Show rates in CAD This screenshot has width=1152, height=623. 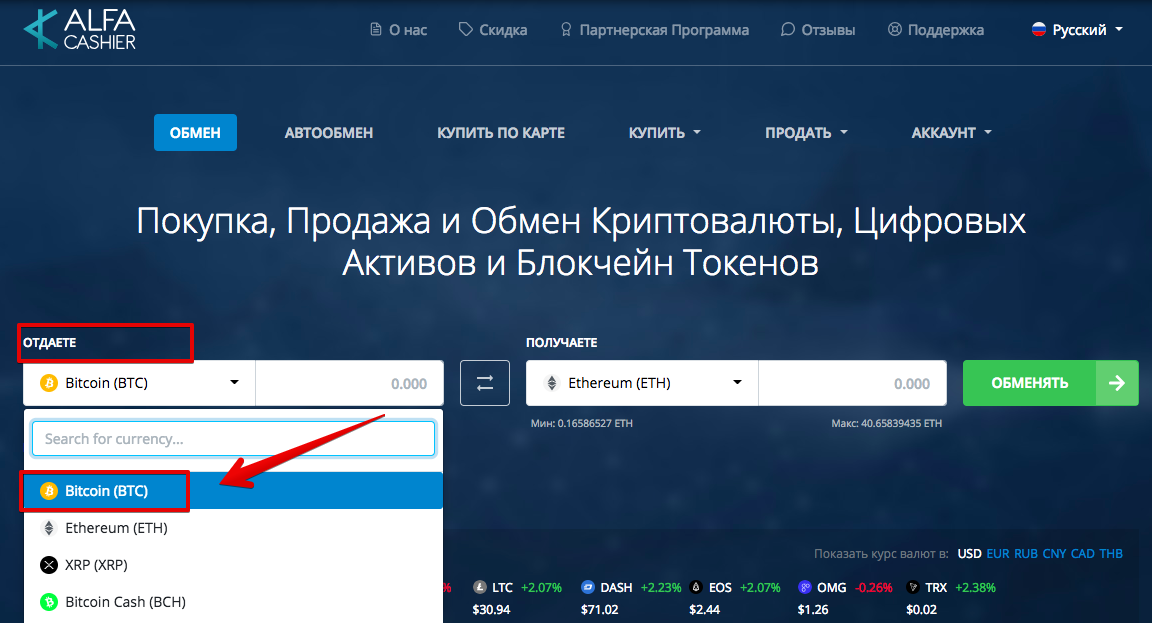[1083, 553]
